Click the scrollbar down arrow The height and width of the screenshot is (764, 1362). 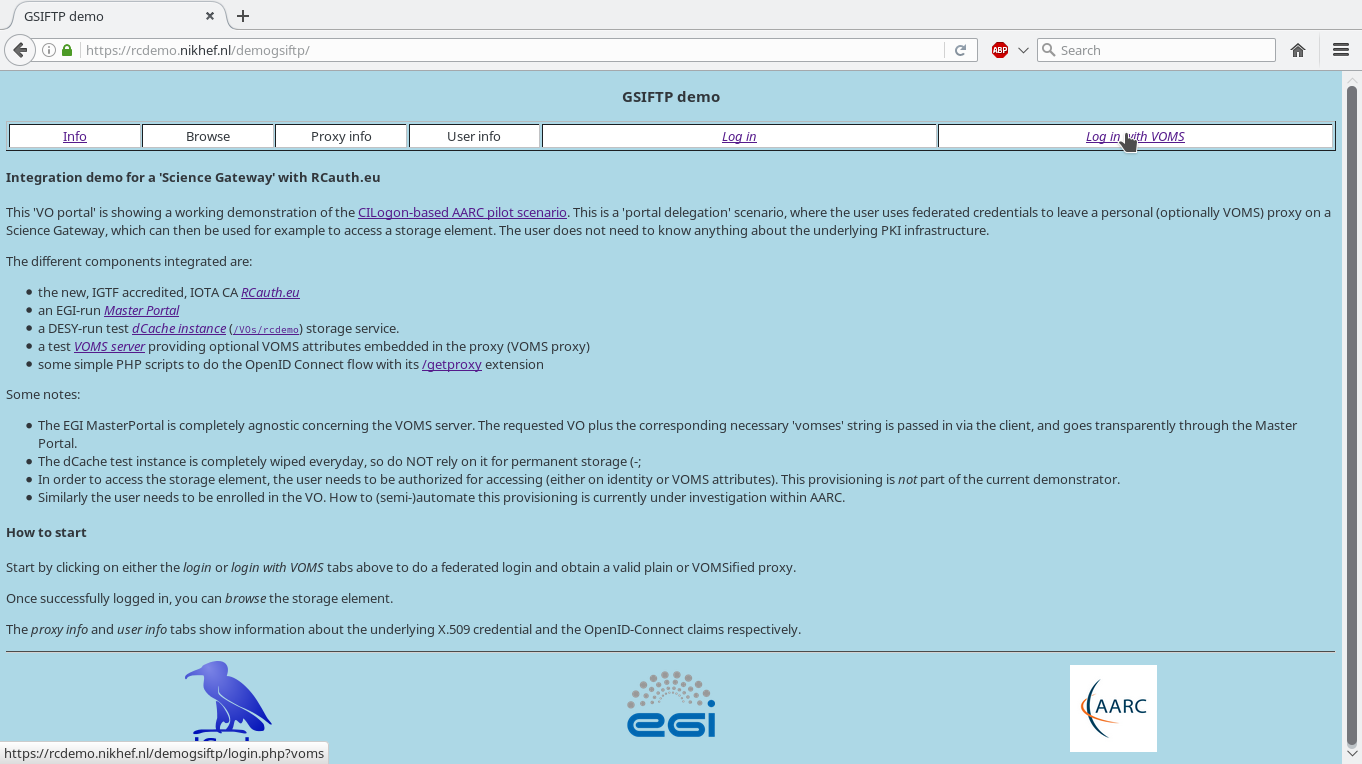[1352, 754]
